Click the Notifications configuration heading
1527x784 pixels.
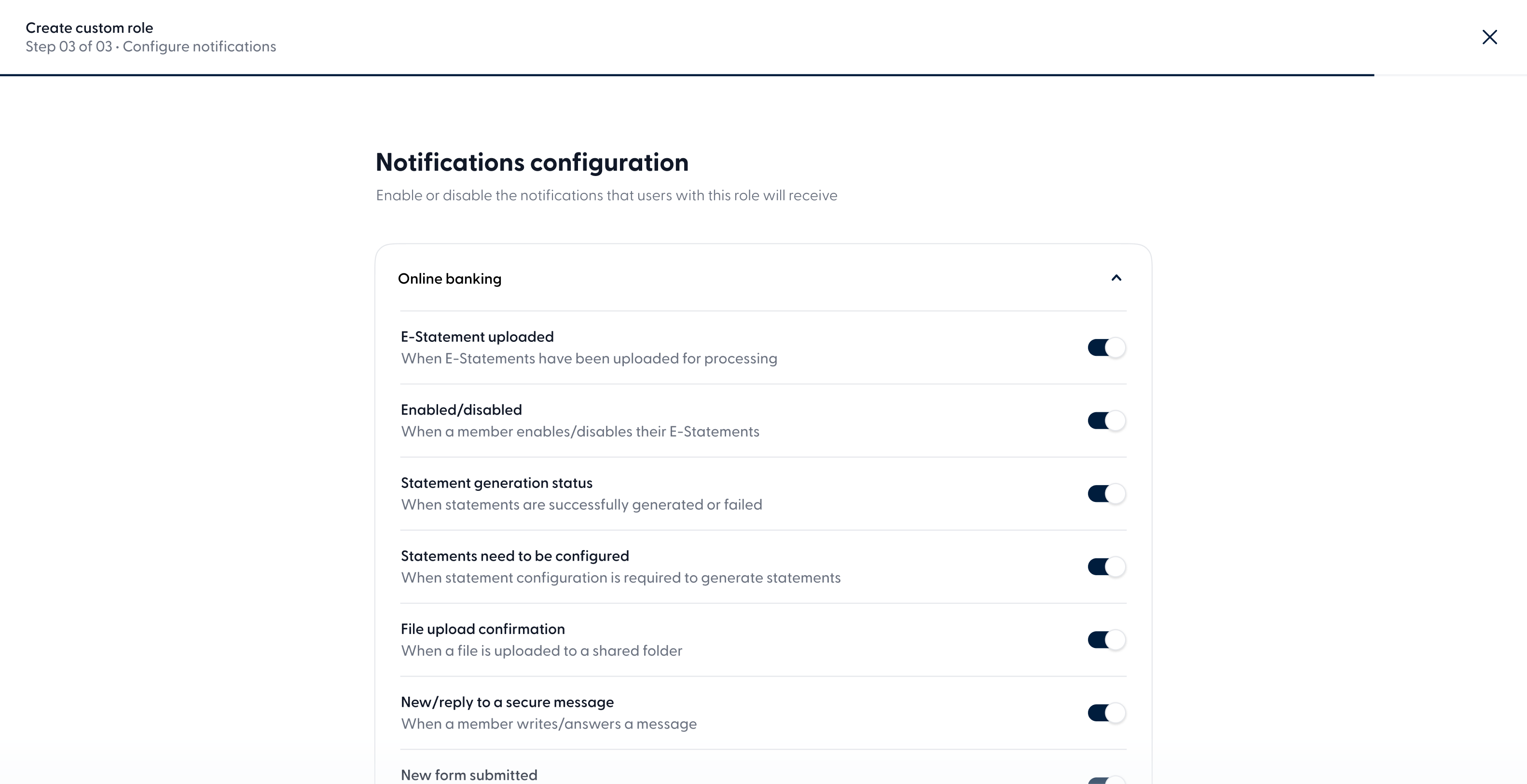pos(532,162)
